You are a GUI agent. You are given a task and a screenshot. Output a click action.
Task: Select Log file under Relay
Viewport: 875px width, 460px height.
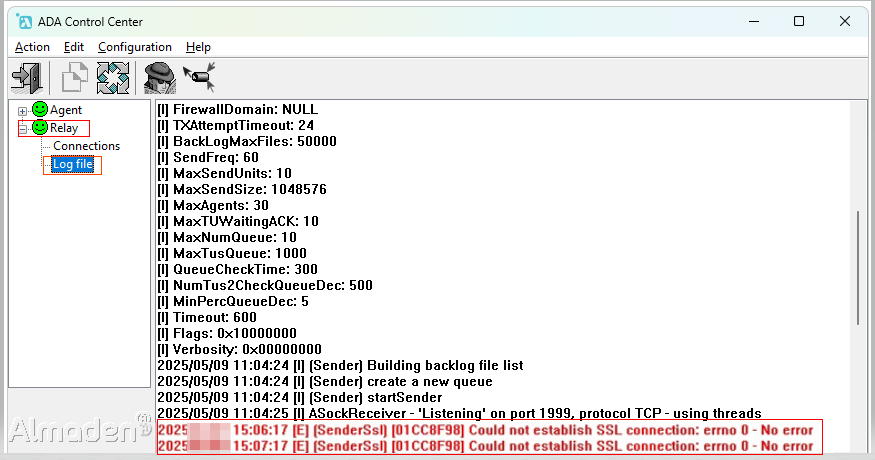pos(73,164)
